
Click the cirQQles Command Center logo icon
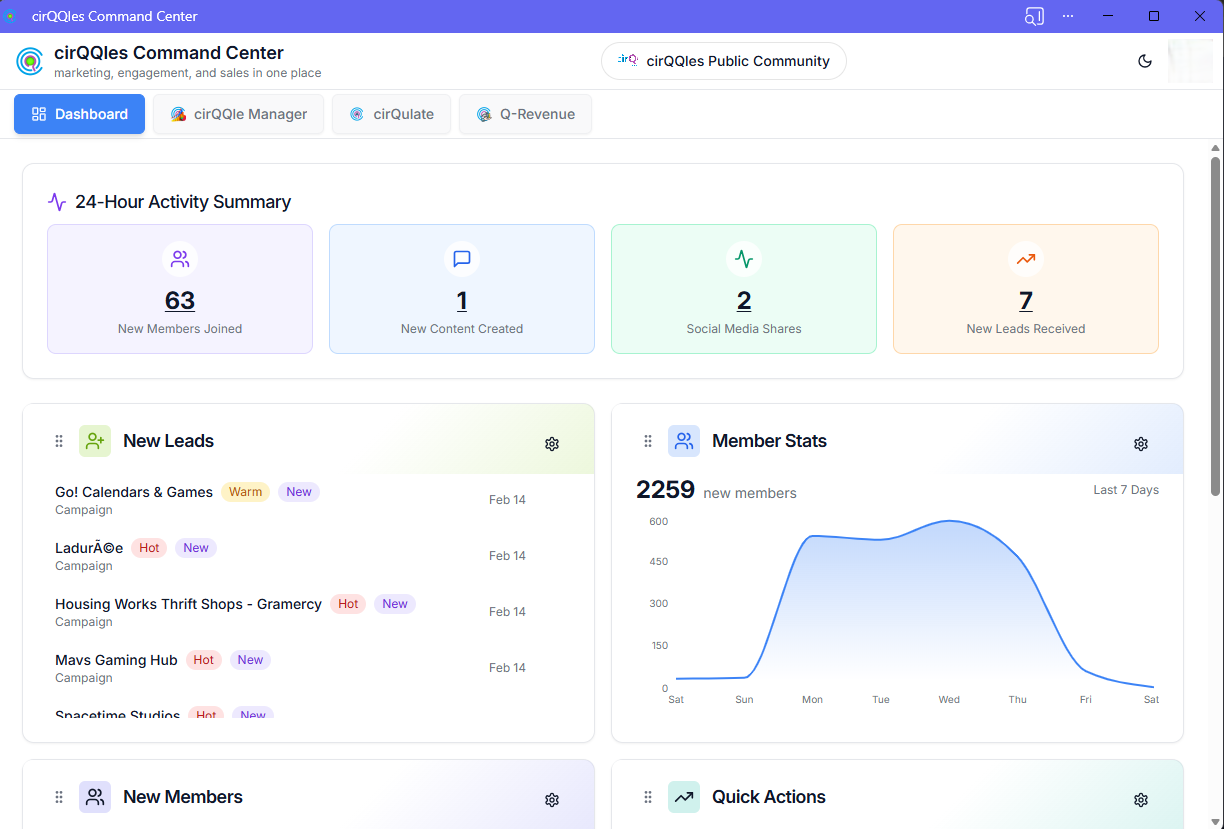pos(29,61)
